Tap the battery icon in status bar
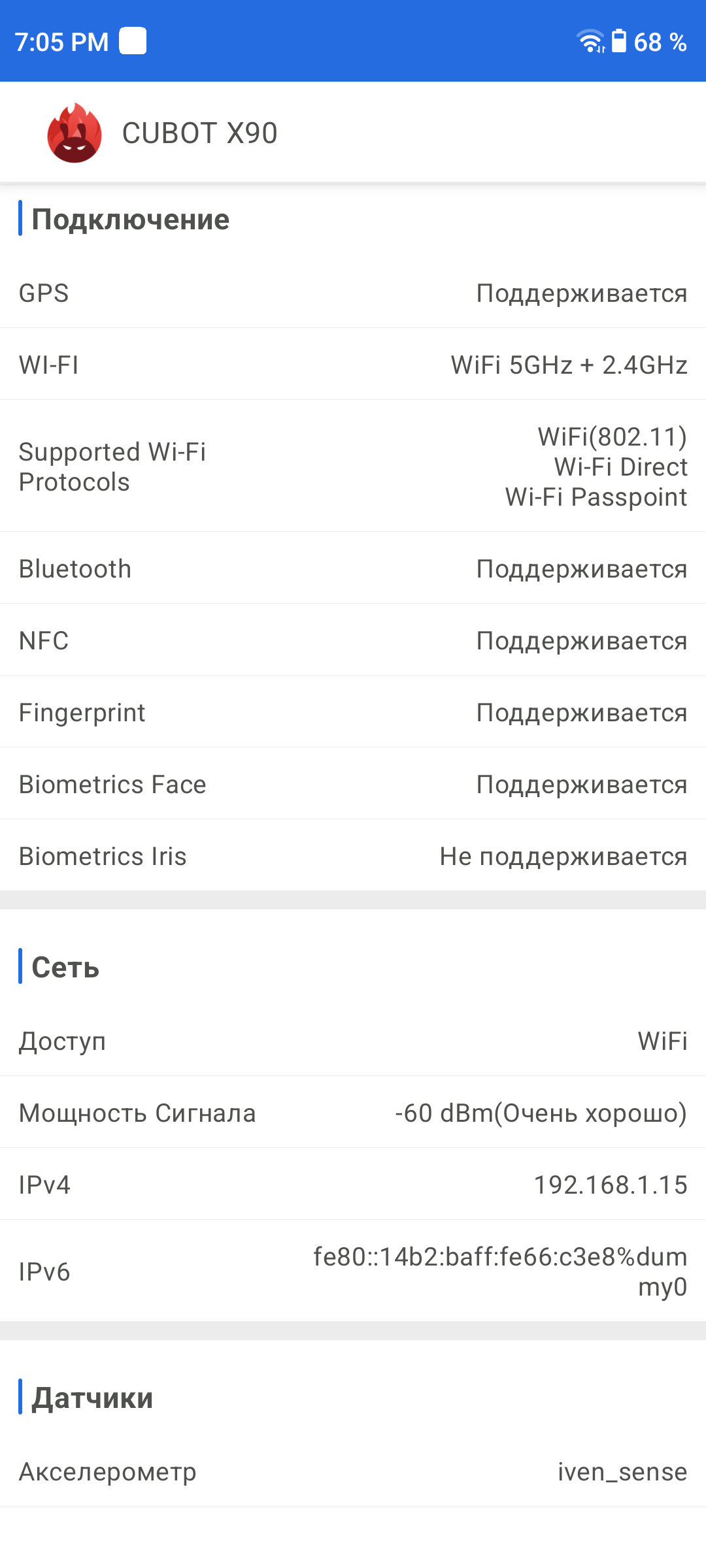The image size is (706, 1568). (618, 41)
